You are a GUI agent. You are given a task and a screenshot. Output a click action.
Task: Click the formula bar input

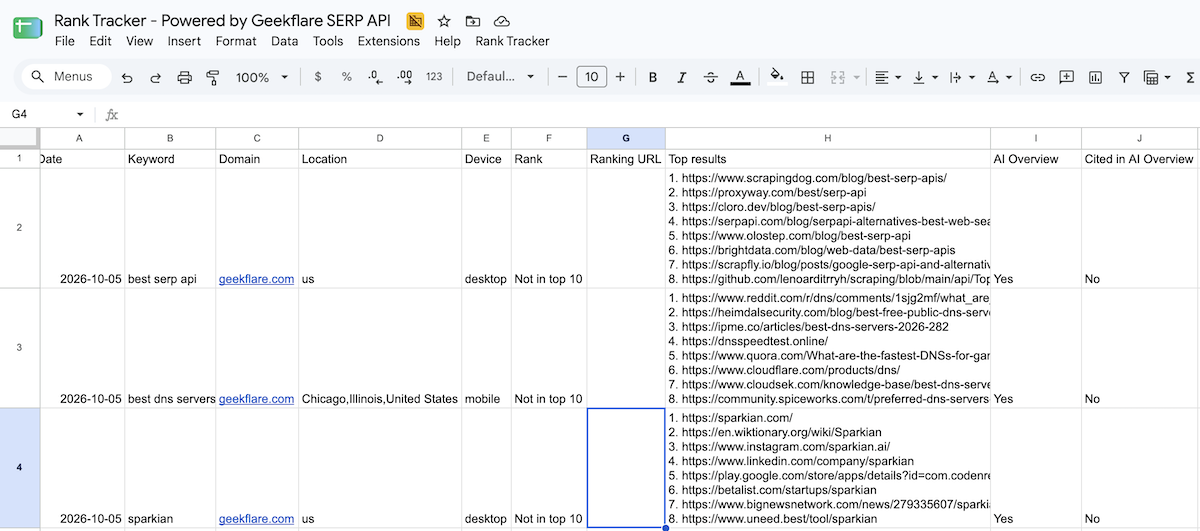coord(660,115)
